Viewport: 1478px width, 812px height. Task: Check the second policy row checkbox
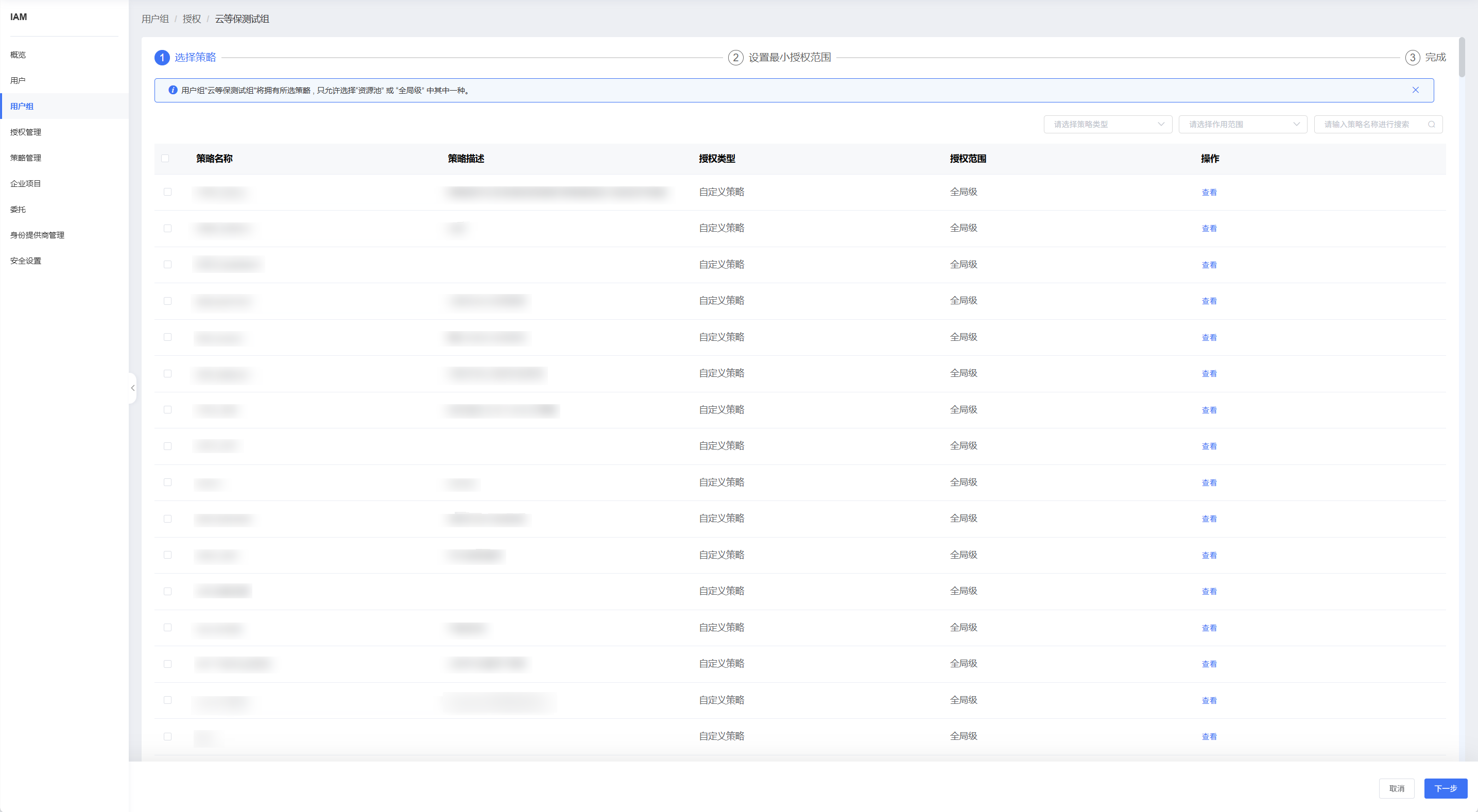167,229
